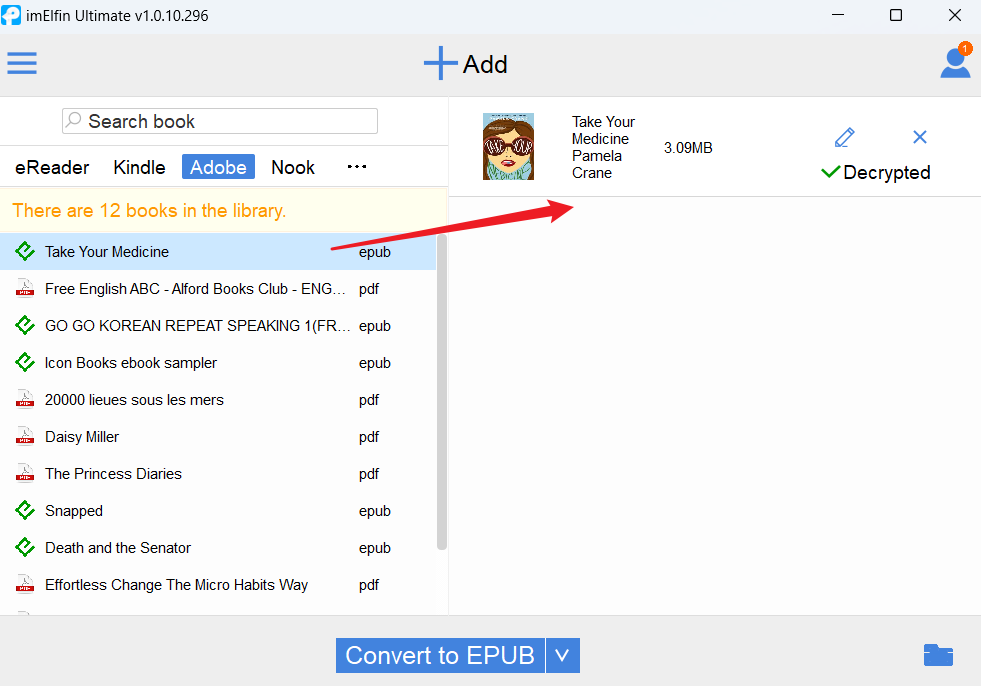
Task: Click the imElfin app logo in title bar
Action: [x=11, y=15]
